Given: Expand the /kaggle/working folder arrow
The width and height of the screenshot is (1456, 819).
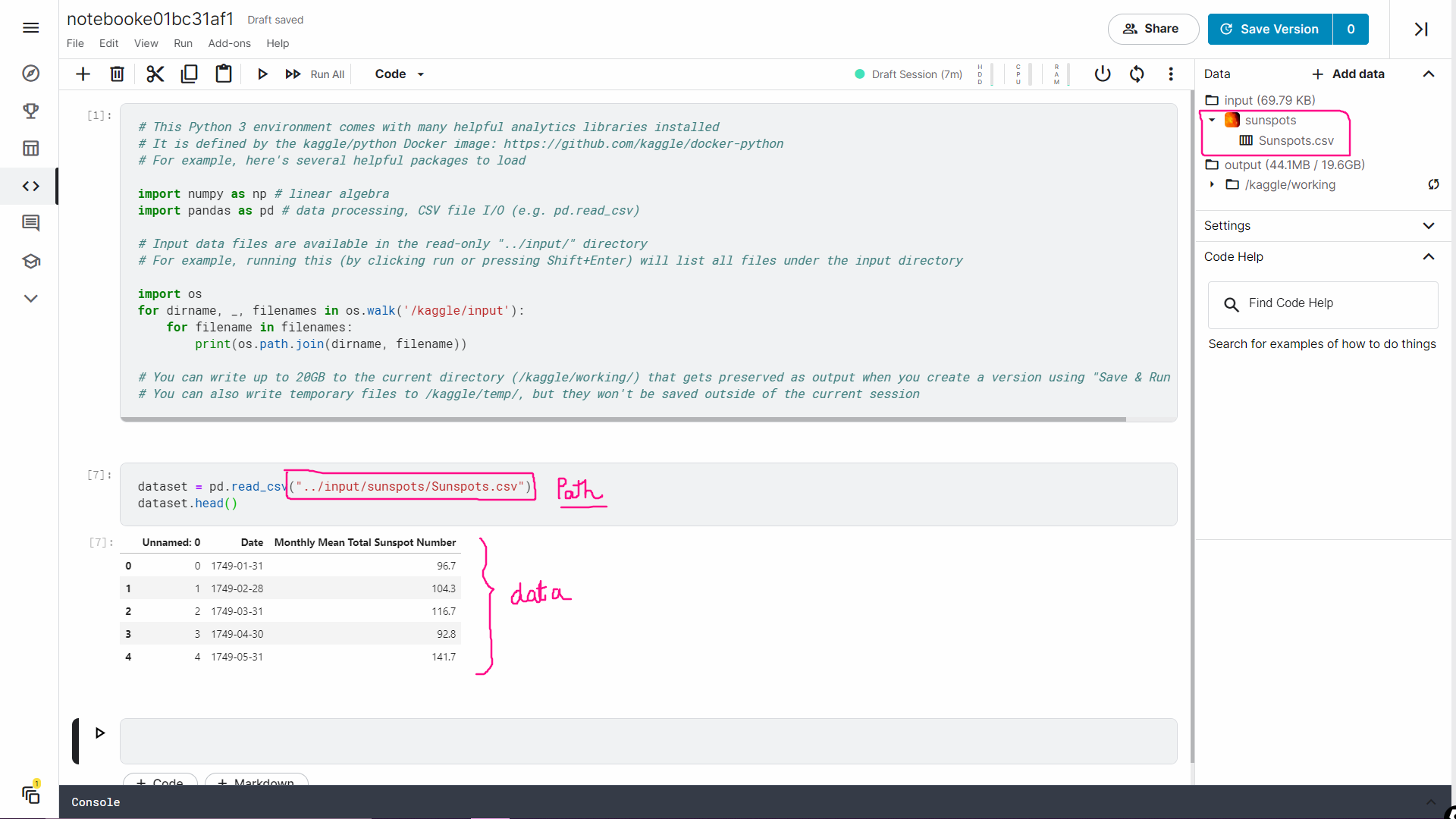Looking at the screenshot, I should [x=1212, y=184].
